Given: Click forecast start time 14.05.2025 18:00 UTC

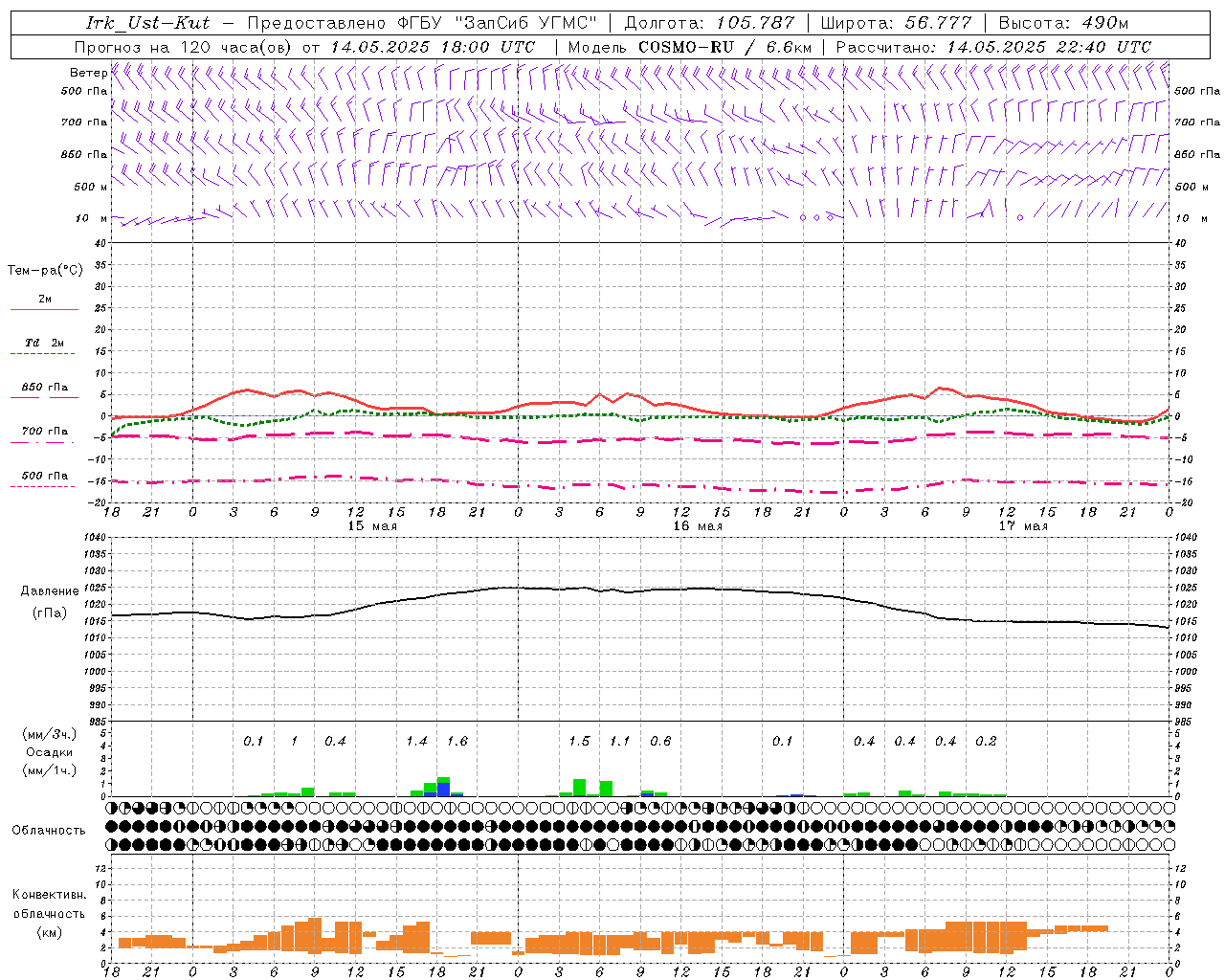Looking at the screenshot, I should [433, 47].
